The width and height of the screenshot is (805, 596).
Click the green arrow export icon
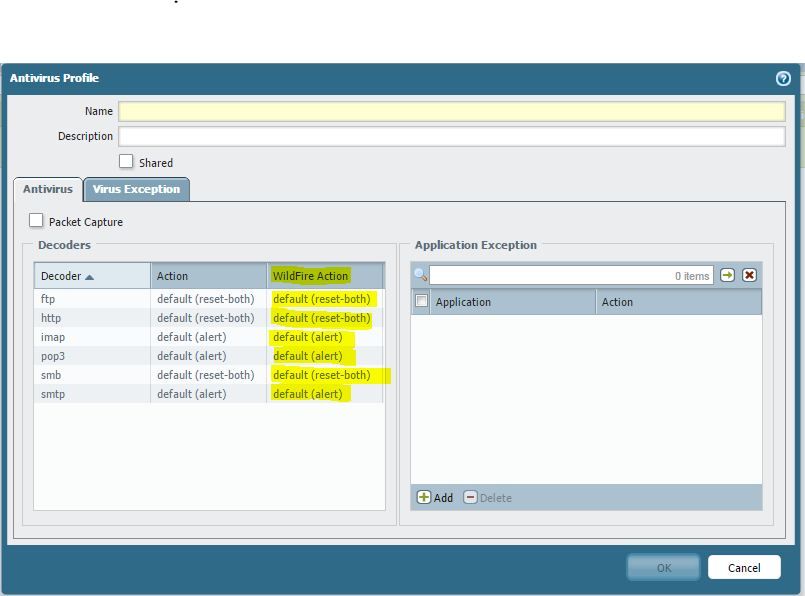click(x=728, y=275)
